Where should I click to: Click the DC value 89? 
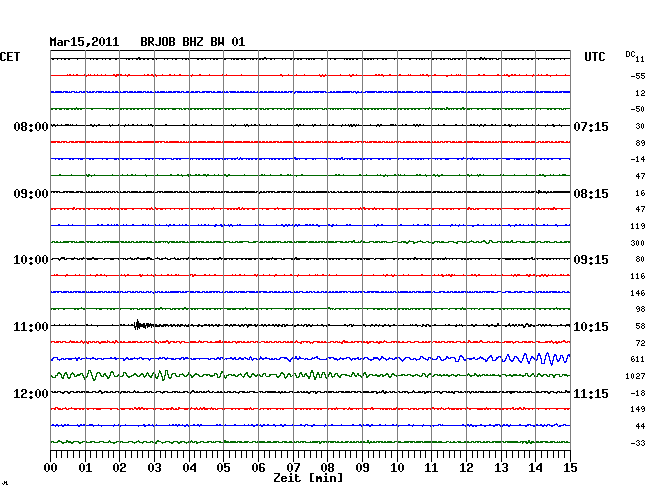pos(640,143)
